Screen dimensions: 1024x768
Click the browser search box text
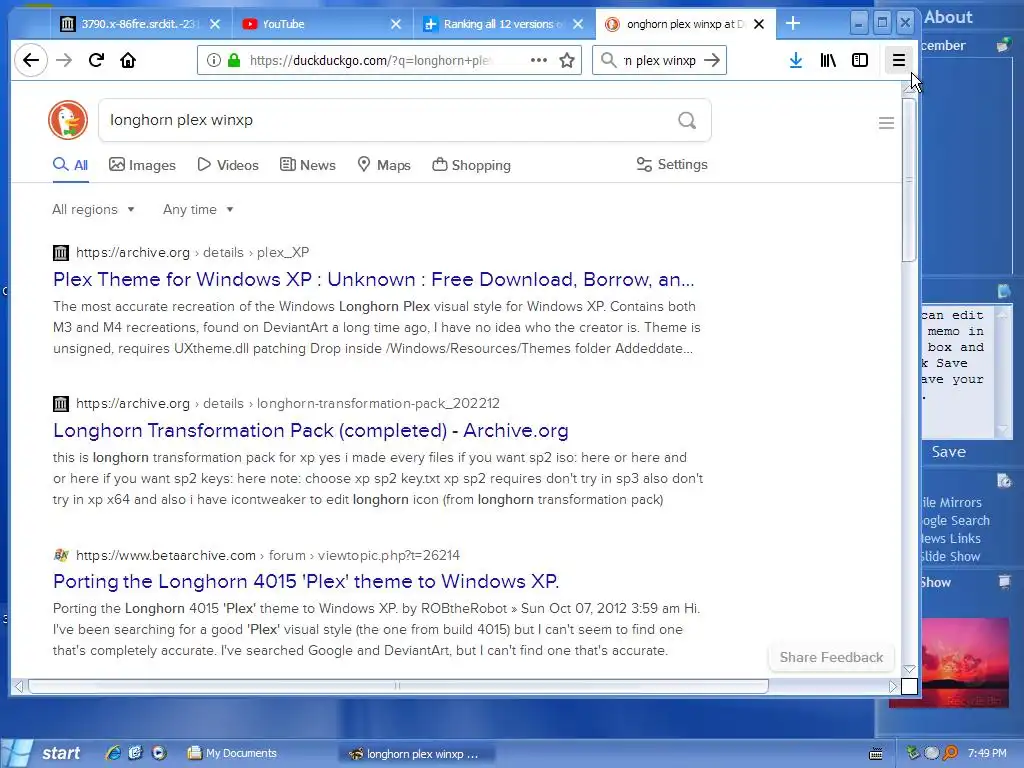coord(660,60)
